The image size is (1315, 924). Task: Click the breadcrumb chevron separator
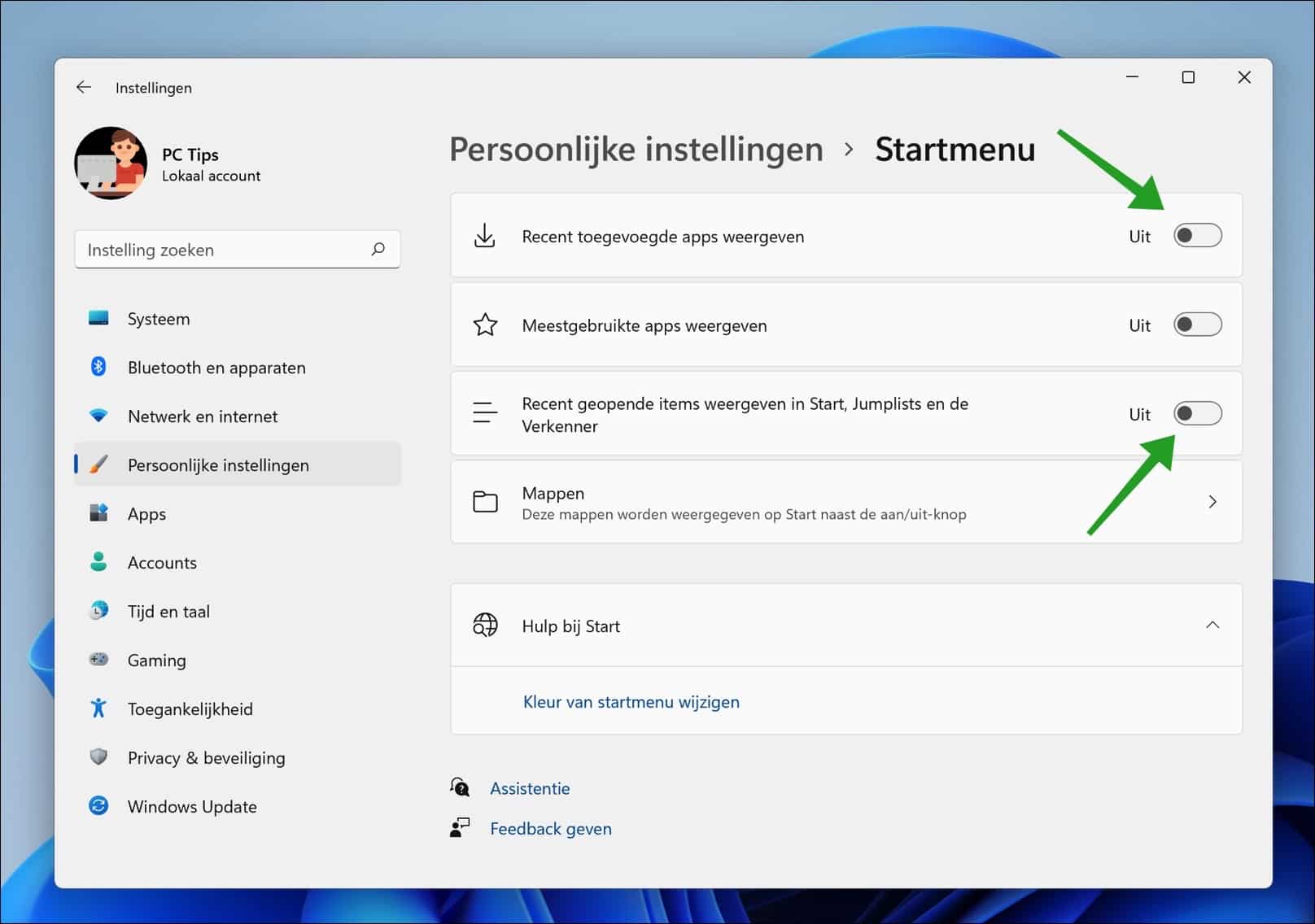click(x=849, y=150)
